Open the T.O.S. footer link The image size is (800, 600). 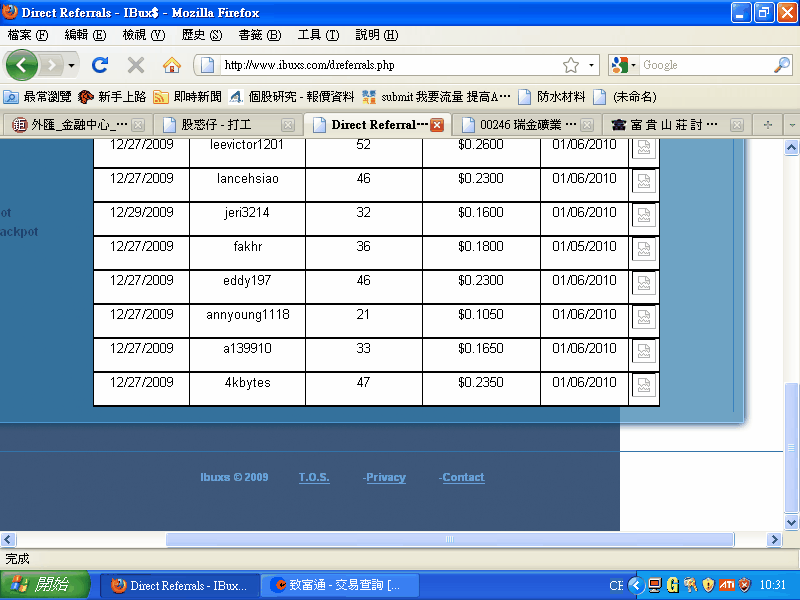(314, 478)
